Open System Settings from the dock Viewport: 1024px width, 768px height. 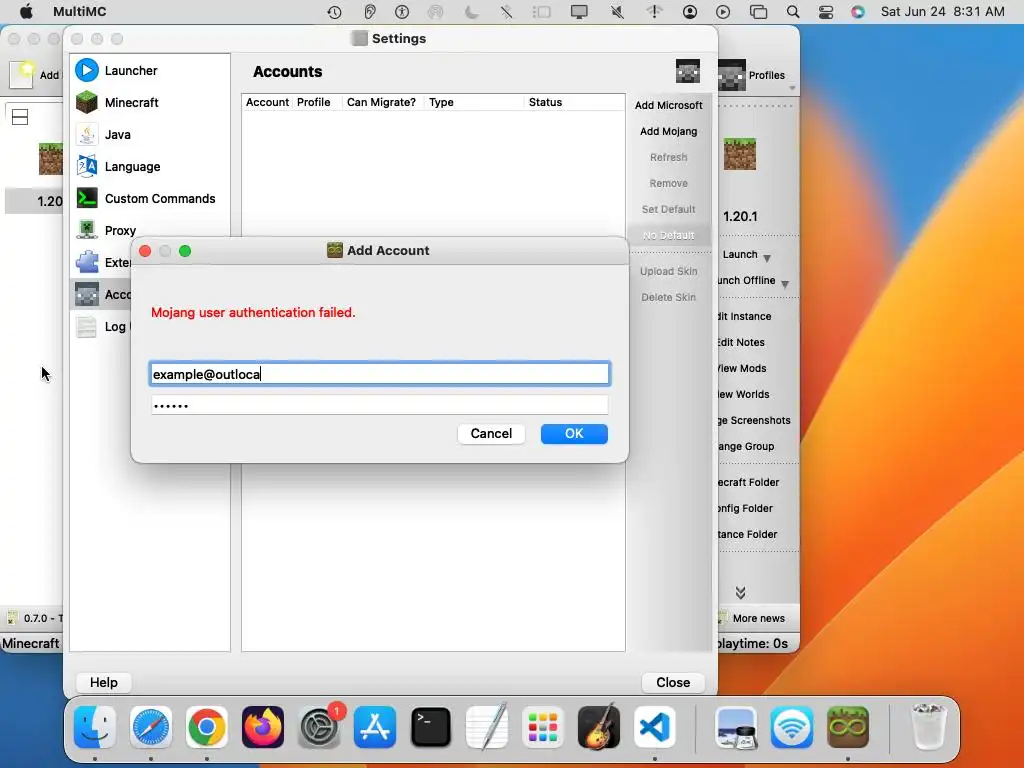click(319, 727)
